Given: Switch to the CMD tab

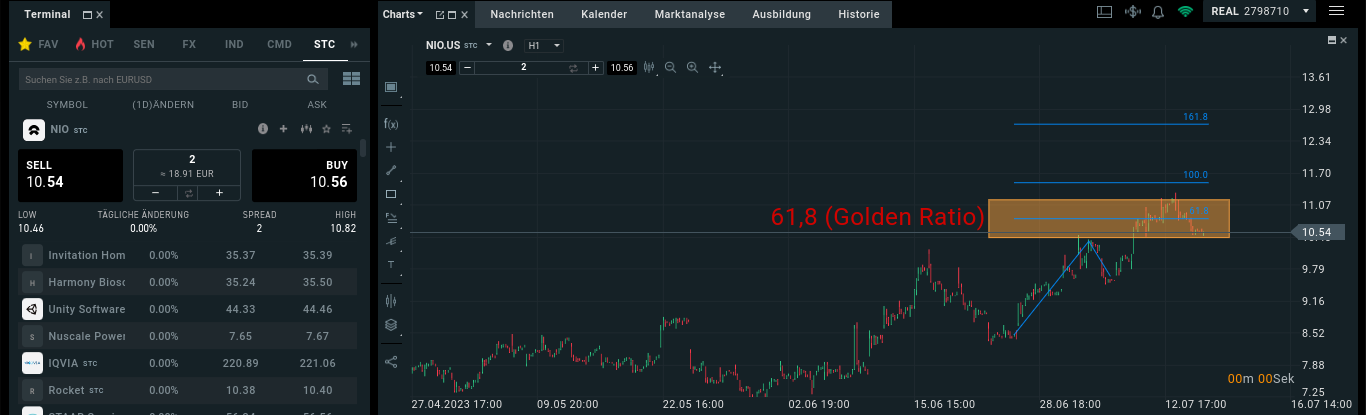Looking at the screenshot, I should pyautogui.click(x=279, y=45).
